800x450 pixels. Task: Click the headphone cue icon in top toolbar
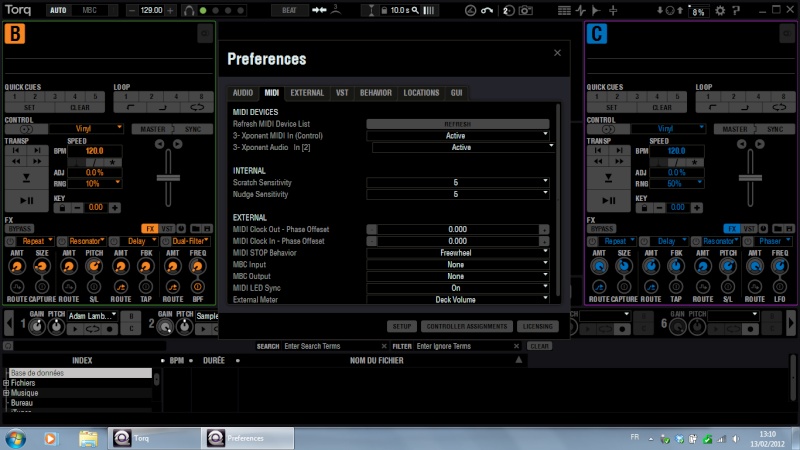(189, 10)
